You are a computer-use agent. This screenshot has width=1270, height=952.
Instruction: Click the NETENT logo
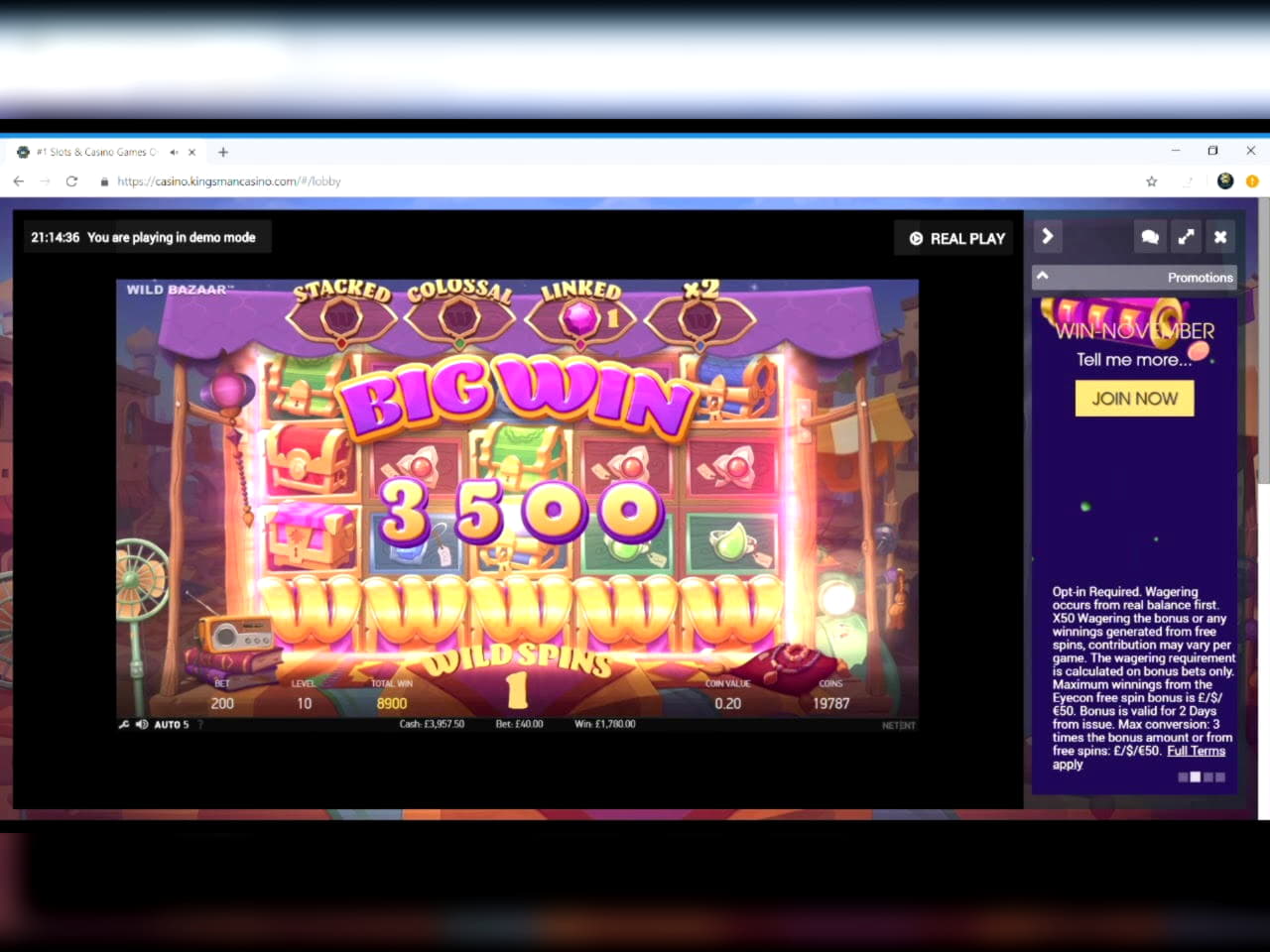coord(898,726)
